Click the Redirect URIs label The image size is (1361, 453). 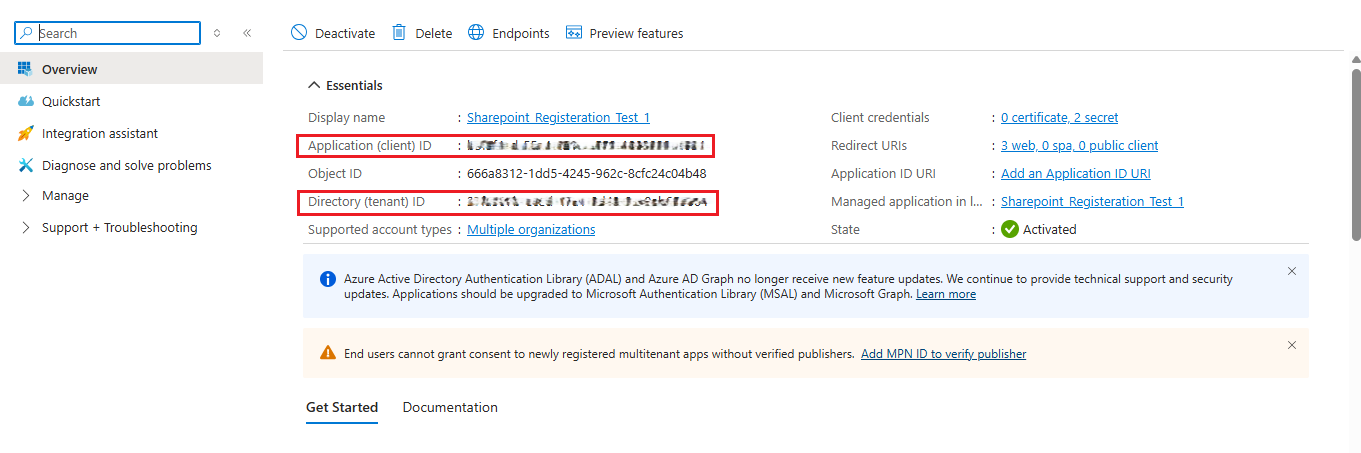(x=870, y=145)
